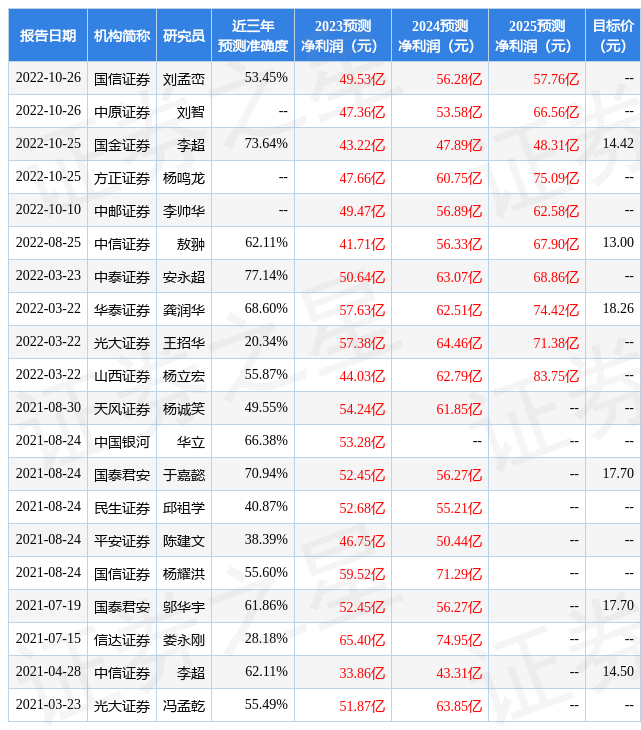The height and width of the screenshot is (730, 641).
Task: Click institution 国金证券
Action: [122, 145]
